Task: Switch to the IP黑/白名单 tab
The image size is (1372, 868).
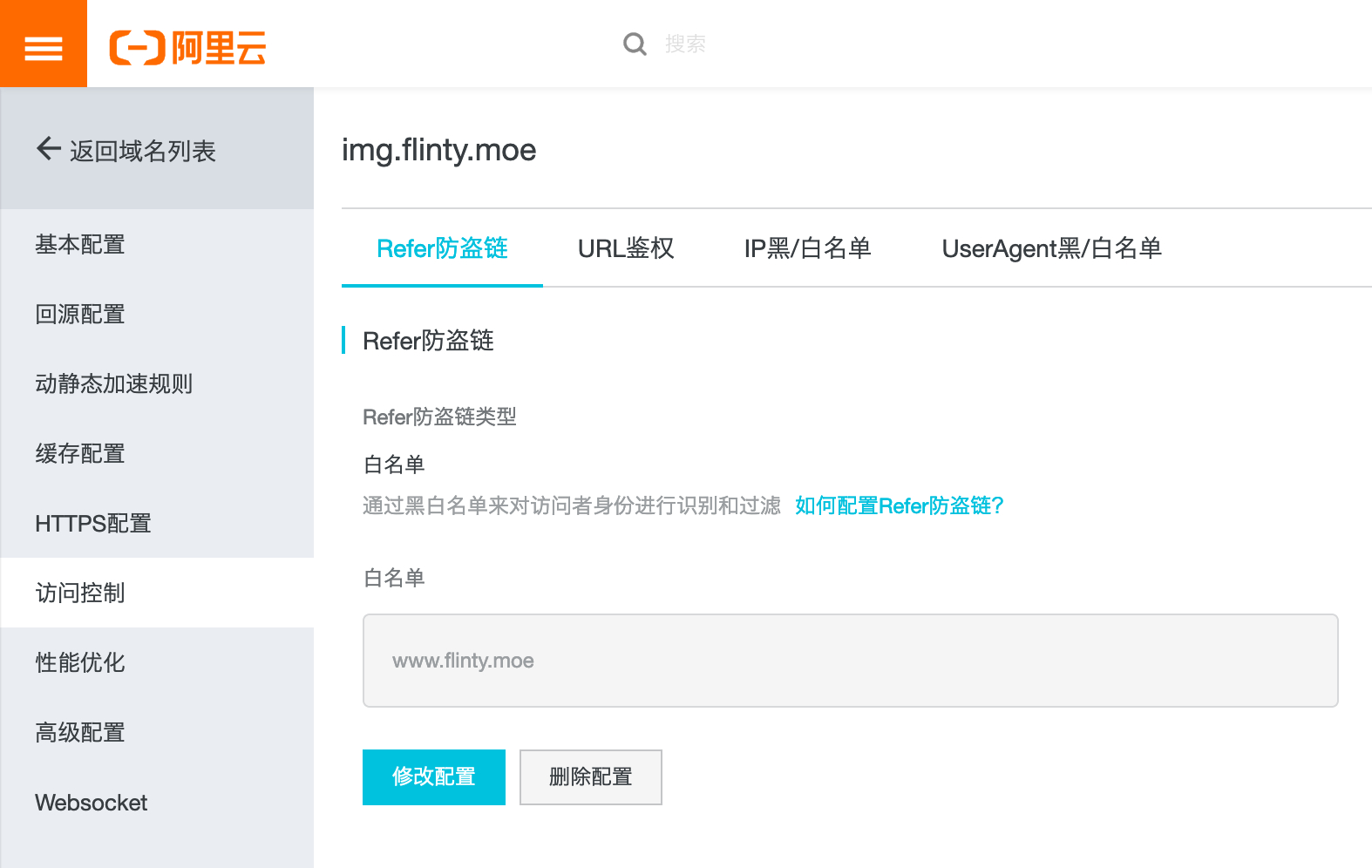Action: [807, 248]
